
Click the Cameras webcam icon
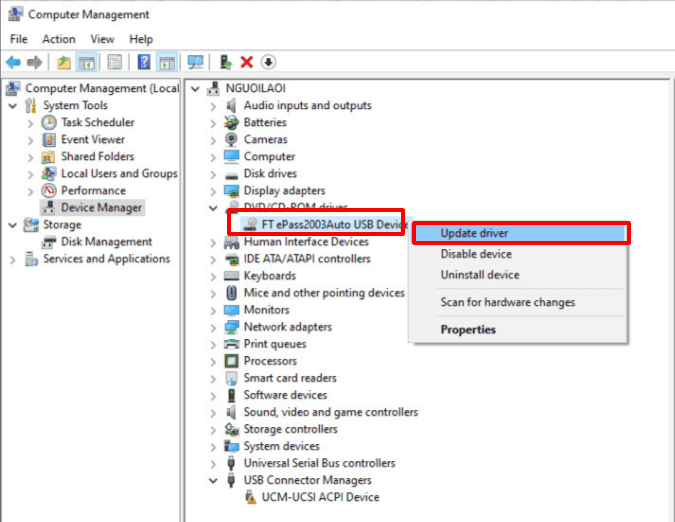click(231, 139)
